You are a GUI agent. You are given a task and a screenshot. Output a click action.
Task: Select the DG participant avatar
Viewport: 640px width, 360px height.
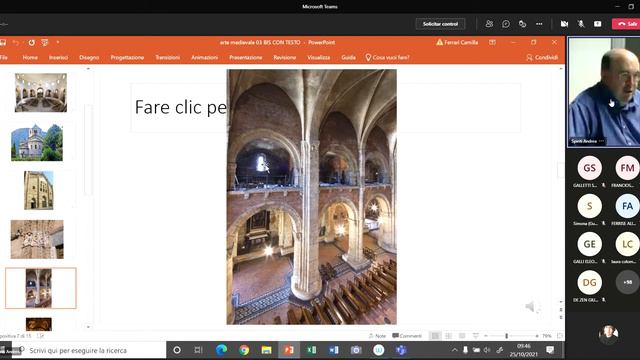tap(589, 282)
